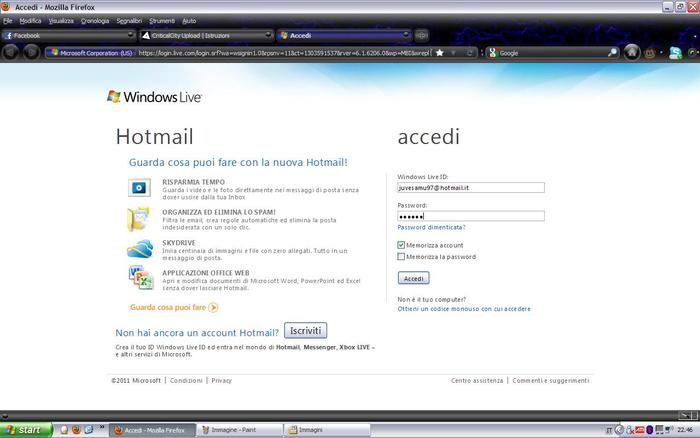
Task: Click the Google search box
Action: click(x=553, y=53)
